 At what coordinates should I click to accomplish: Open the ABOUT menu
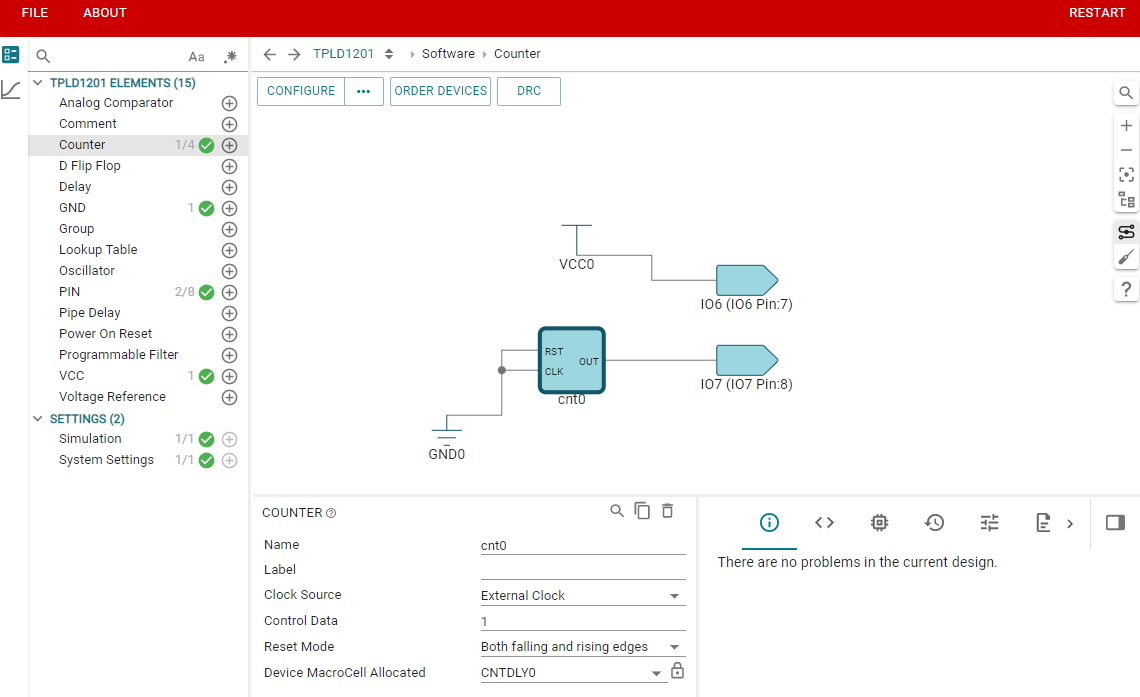pos(105,13)
